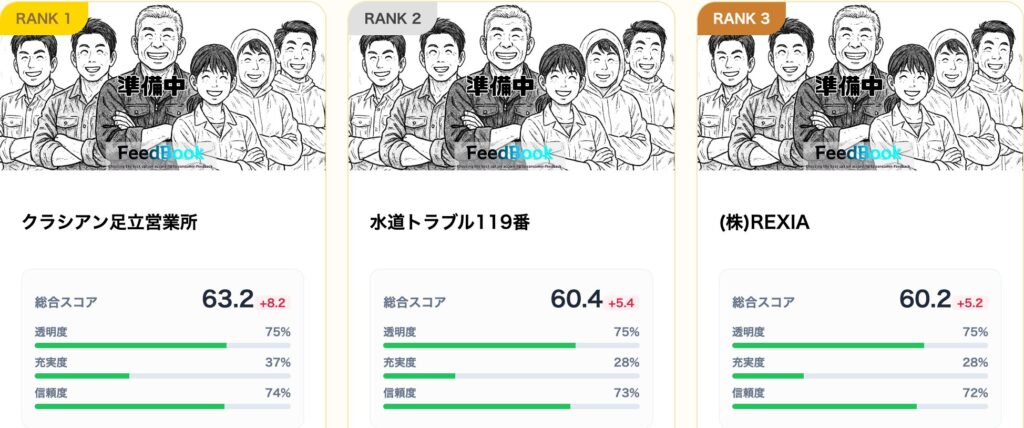Click (株)REXIA's 充実度 28% progress bar
This screenshot has height=428, width=1024.
coord(860,376)
